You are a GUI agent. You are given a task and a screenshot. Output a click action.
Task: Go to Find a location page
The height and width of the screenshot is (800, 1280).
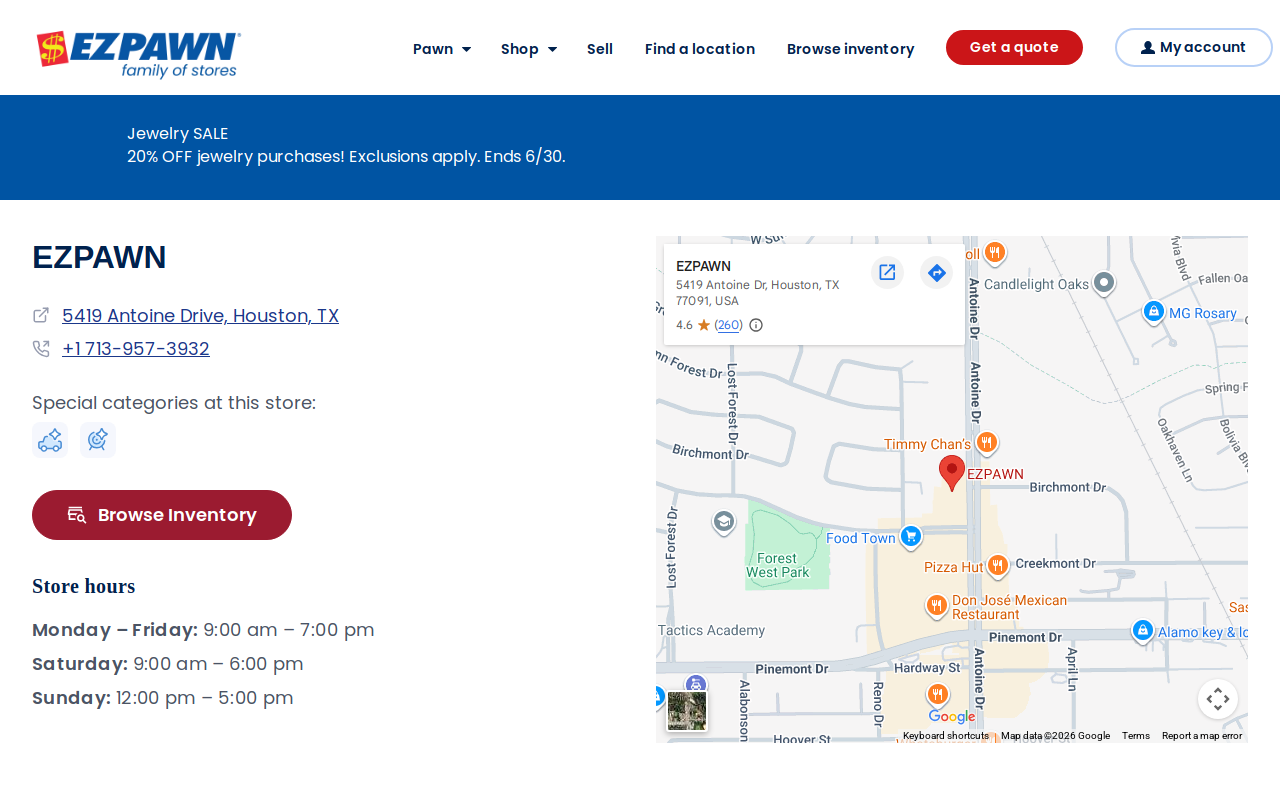[x=700, y=48]
